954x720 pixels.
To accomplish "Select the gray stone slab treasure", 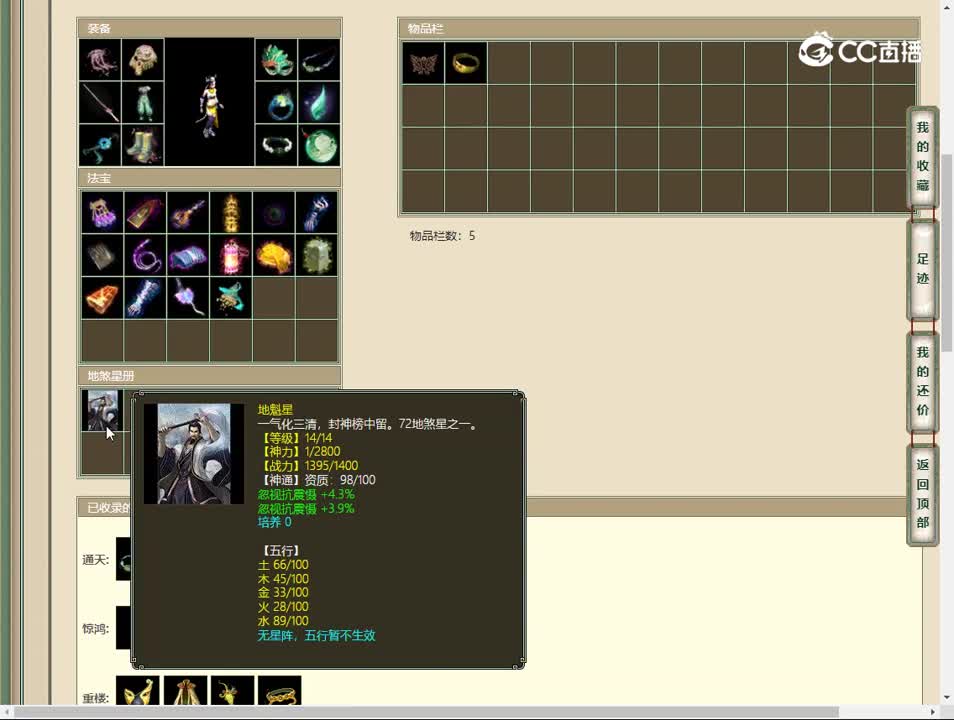I will [x=102, y=256].
